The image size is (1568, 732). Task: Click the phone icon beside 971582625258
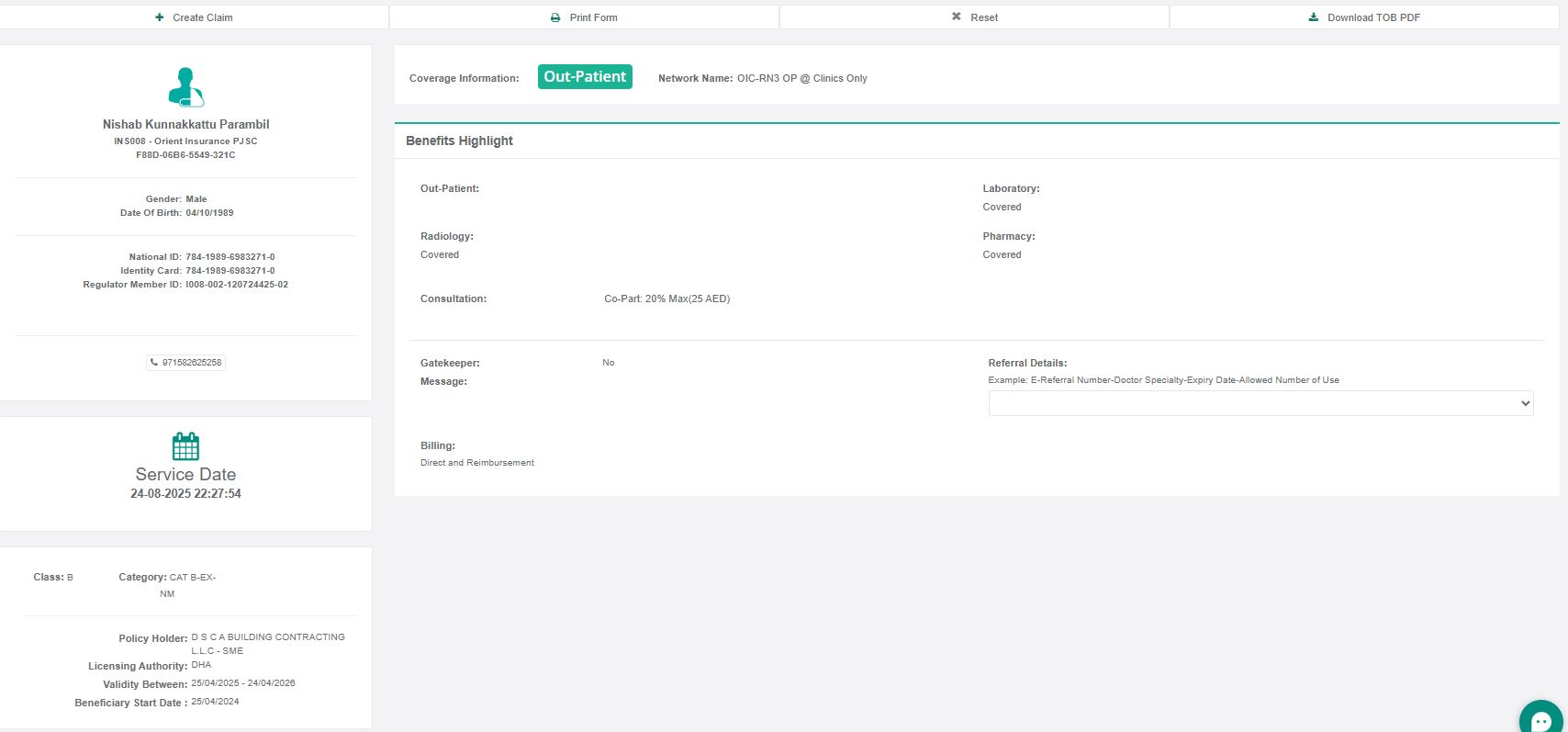[x=154, y=363]
